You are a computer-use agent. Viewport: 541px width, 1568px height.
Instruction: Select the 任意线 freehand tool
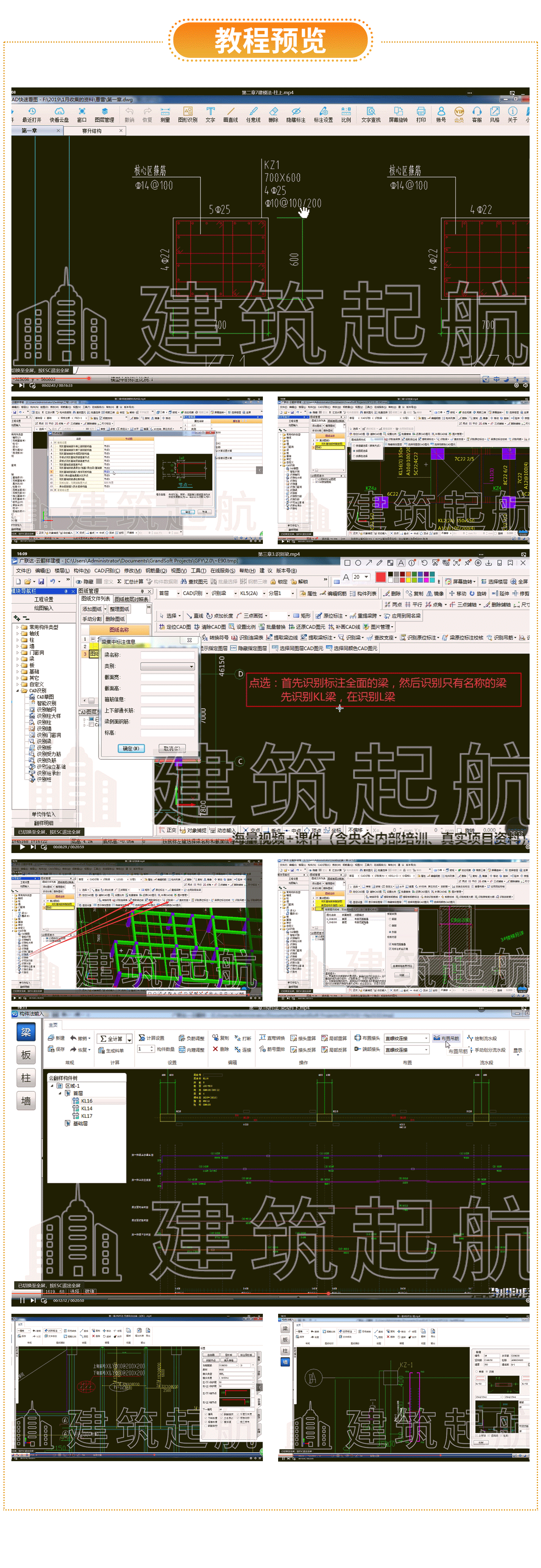(x=253, y=115)
